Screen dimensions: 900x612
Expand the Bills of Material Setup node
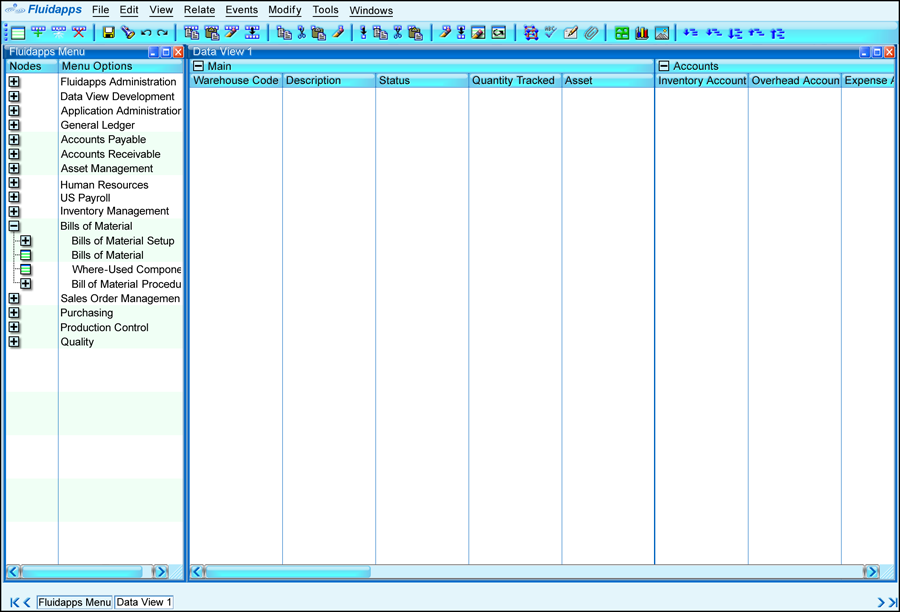click(26, 241)
